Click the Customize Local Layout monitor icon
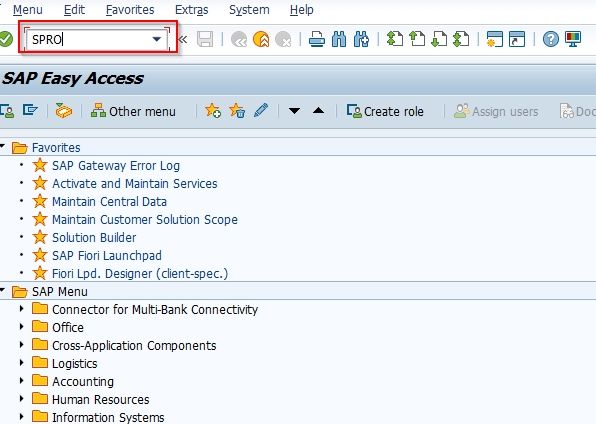The height and width of the screenshot is (424, 596). coord(573,39)
